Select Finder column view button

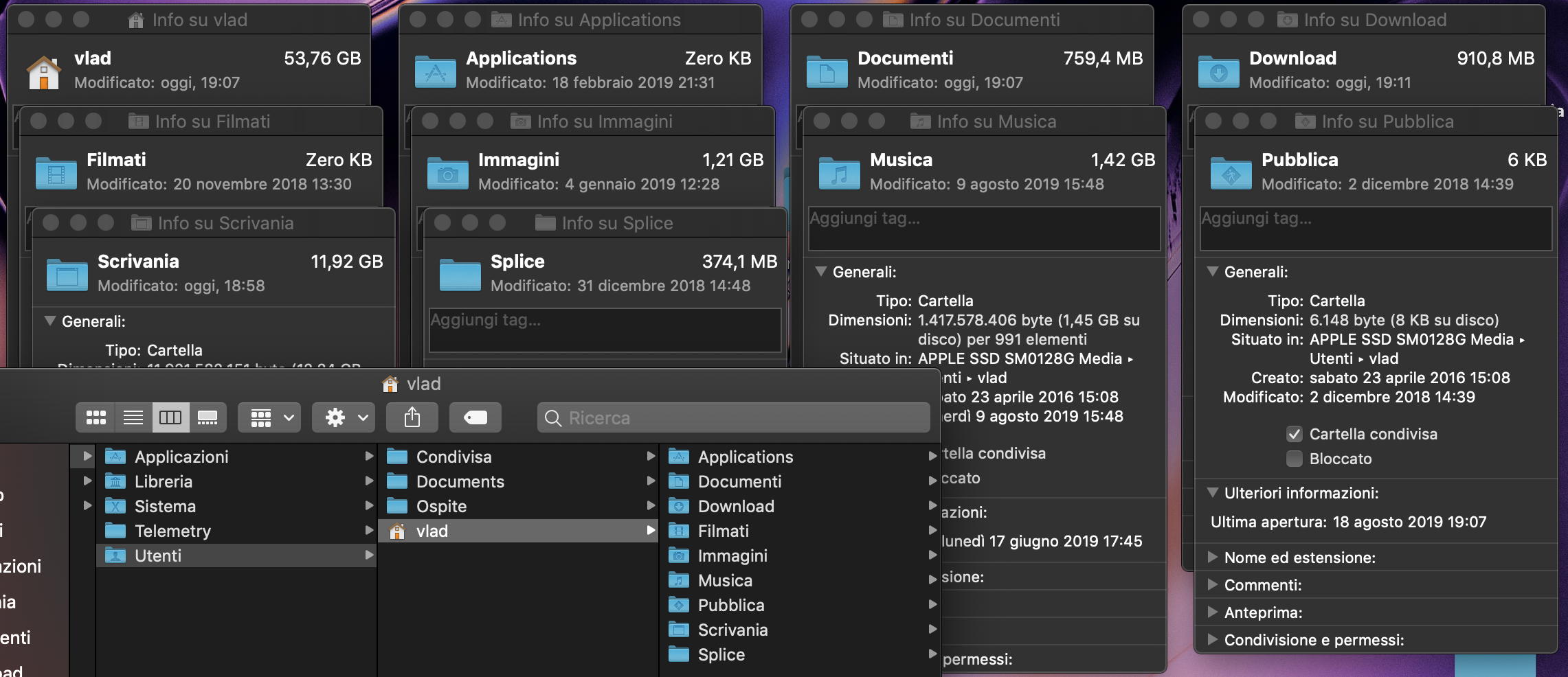(x=170, y=417)
